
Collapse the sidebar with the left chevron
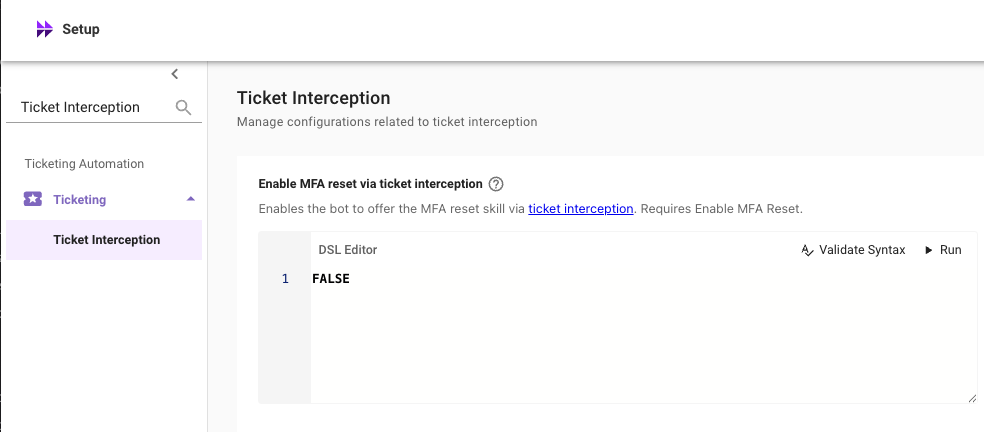click(175, 74)
